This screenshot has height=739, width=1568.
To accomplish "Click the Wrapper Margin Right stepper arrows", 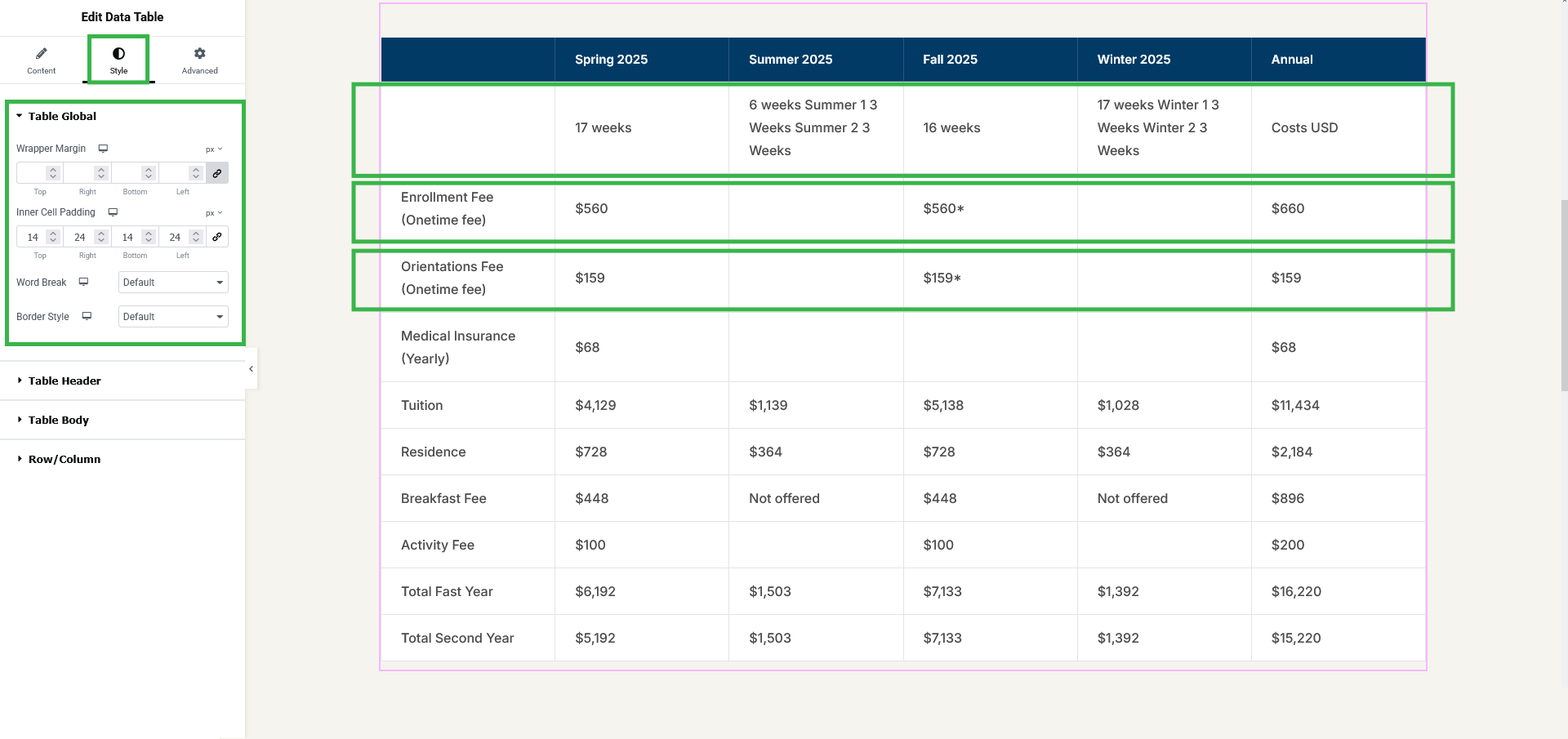I will pyautogui.click(x=101, y=173).
